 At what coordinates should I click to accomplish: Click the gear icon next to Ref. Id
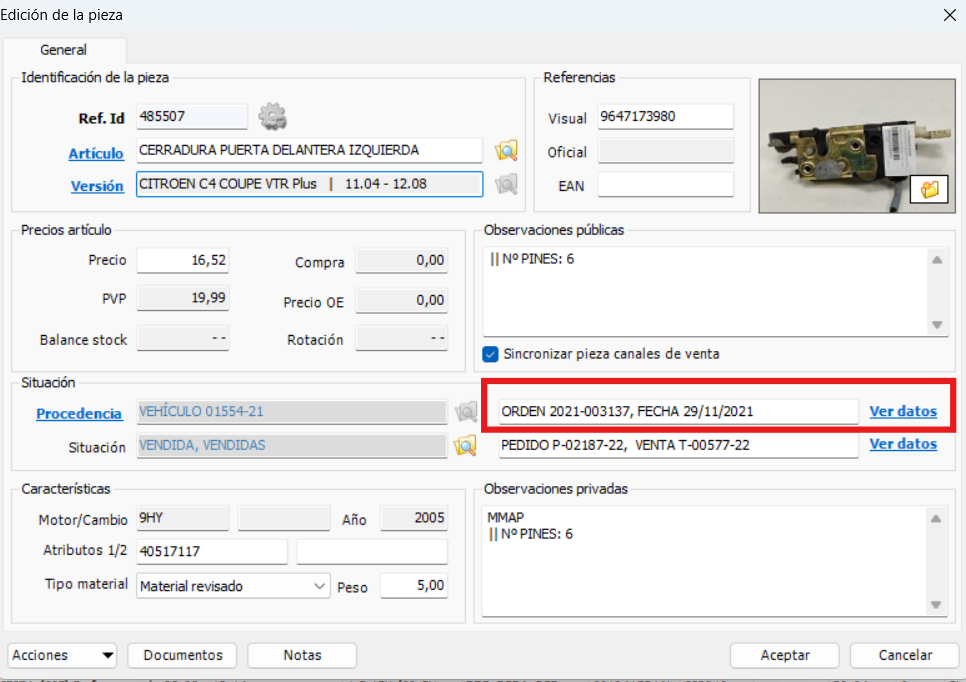(272, 117)
